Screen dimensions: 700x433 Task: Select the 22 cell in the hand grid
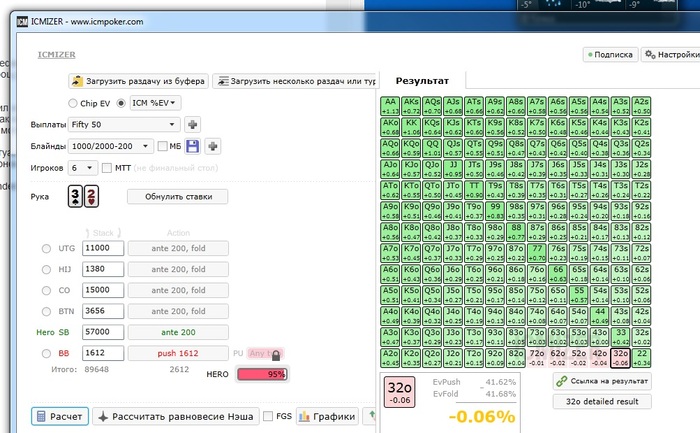[x=642, y=358]
